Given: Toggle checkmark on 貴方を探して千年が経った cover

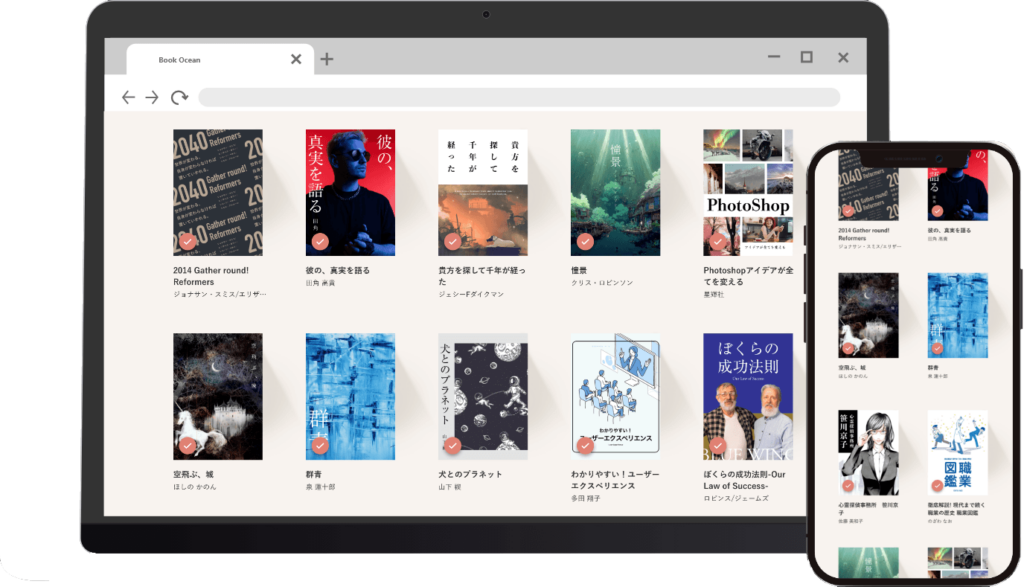Looking at the screenshot, I should coord(453,242).
